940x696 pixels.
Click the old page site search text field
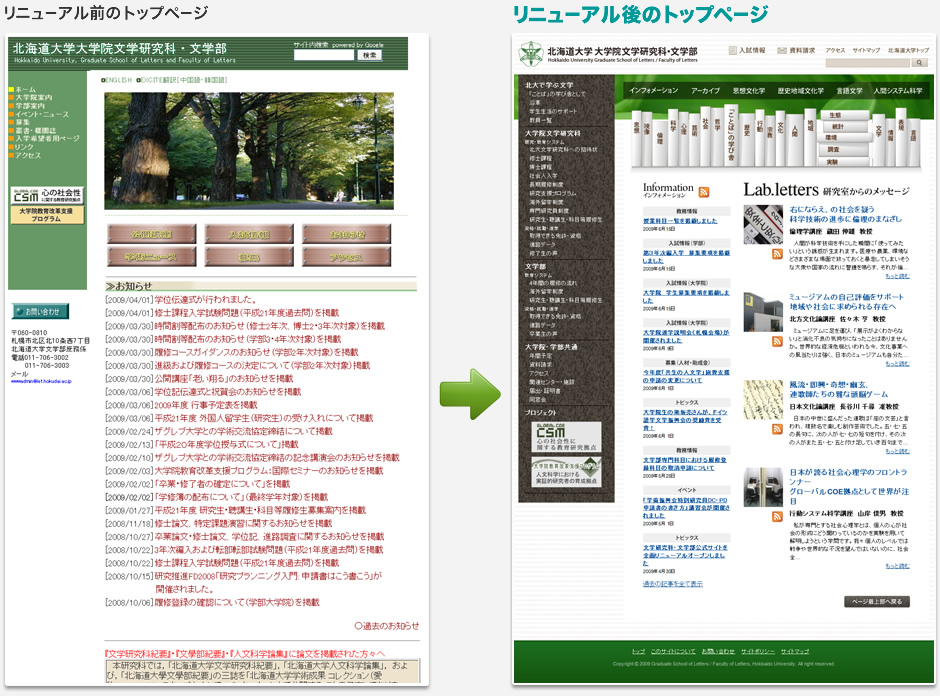324,56
